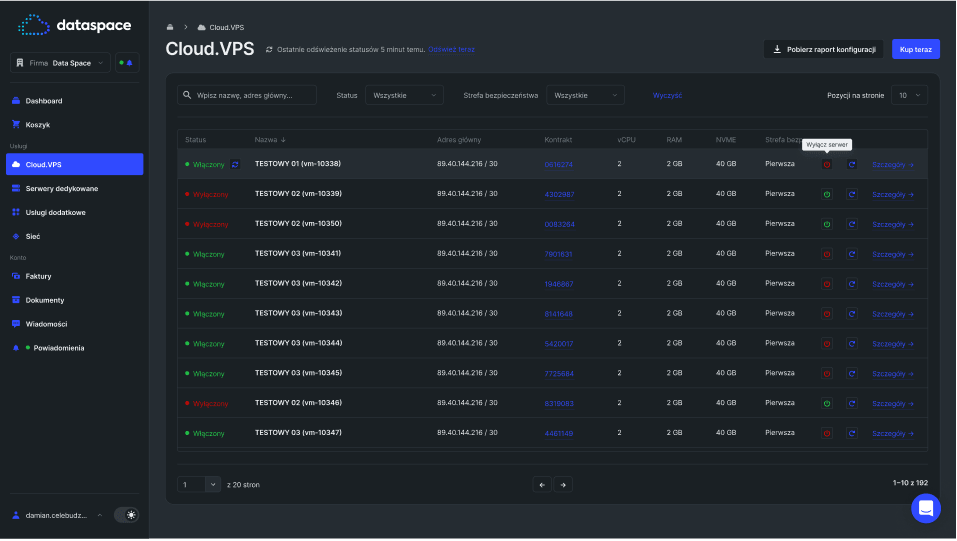Restart server TESTOWY 02 (vm-10346)

click(x=852, y=404)
